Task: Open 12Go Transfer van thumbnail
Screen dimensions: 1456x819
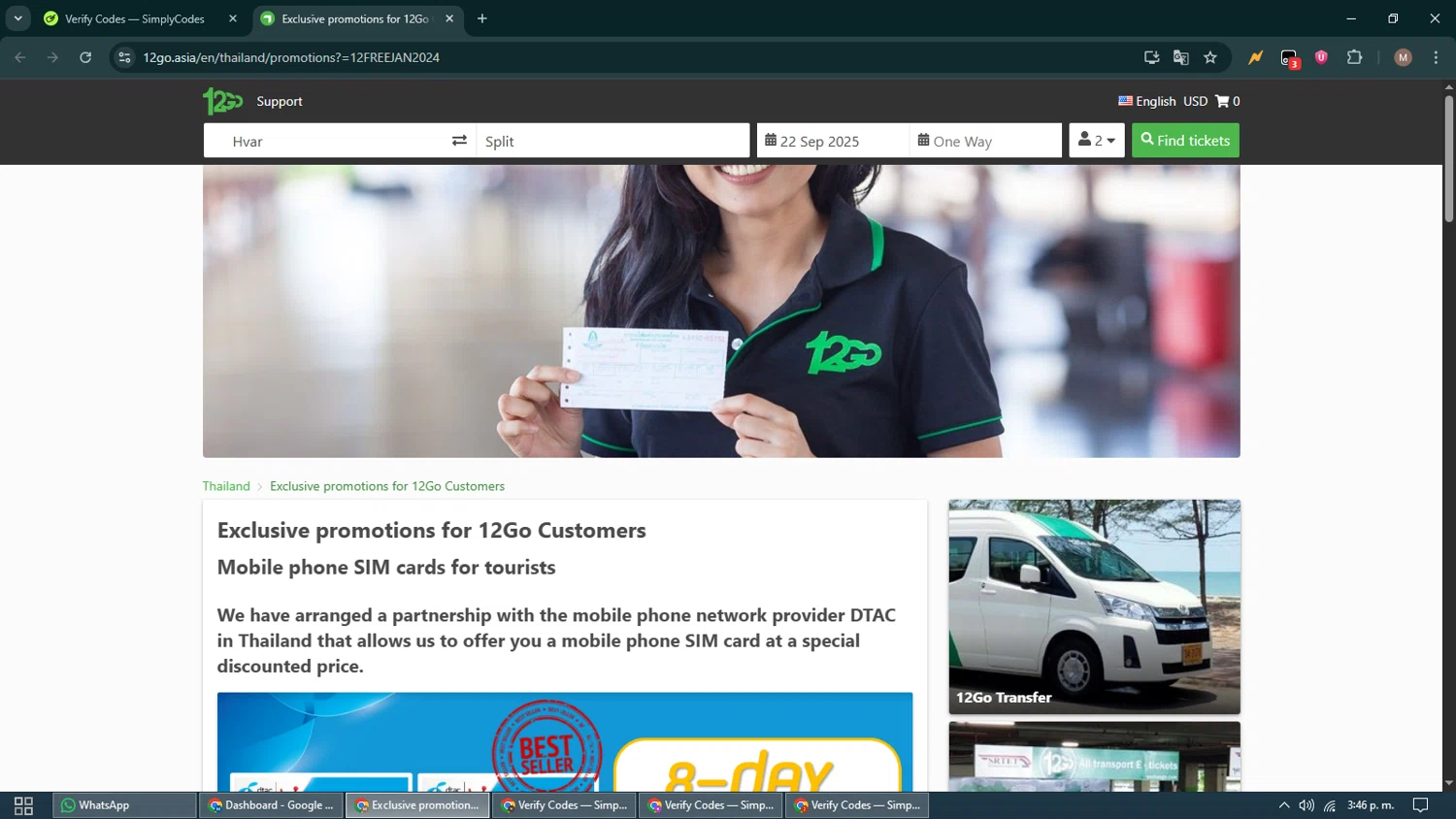Action: (x=1094, y=606)
